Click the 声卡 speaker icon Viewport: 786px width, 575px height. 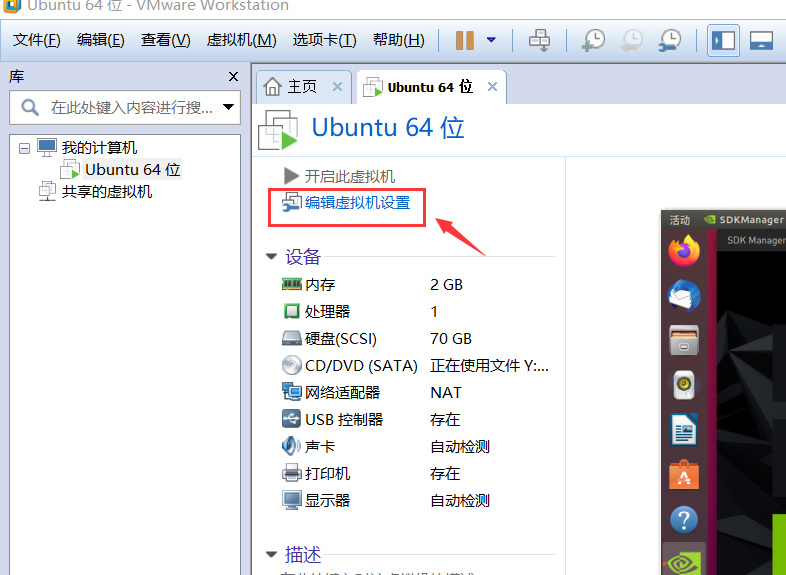click(x=291, y=446)
